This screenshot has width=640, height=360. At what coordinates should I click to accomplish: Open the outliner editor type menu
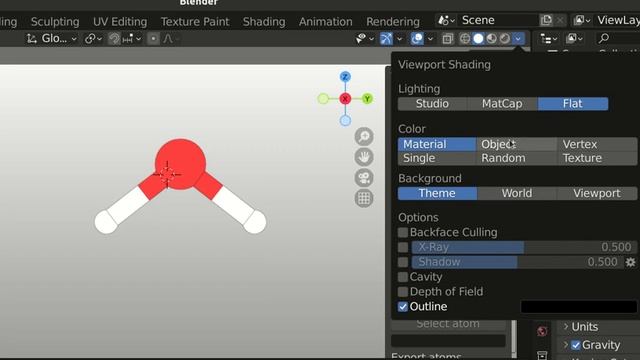(548, 39)
